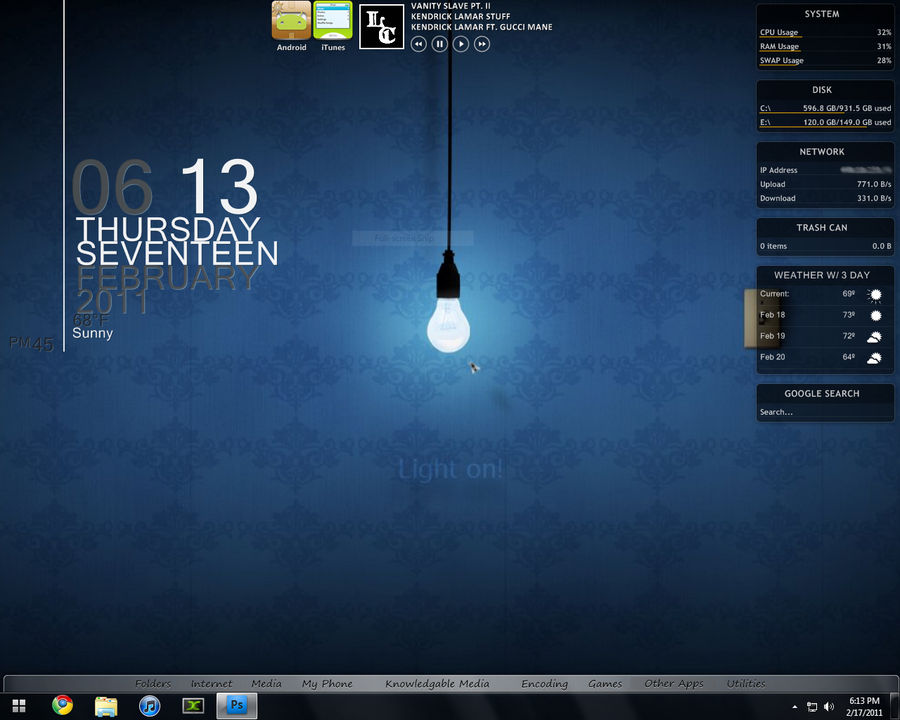Viewport: 900px width, 720px height.
Task: Open the Other Apps dock menu
Action: [x=674, y=683]
